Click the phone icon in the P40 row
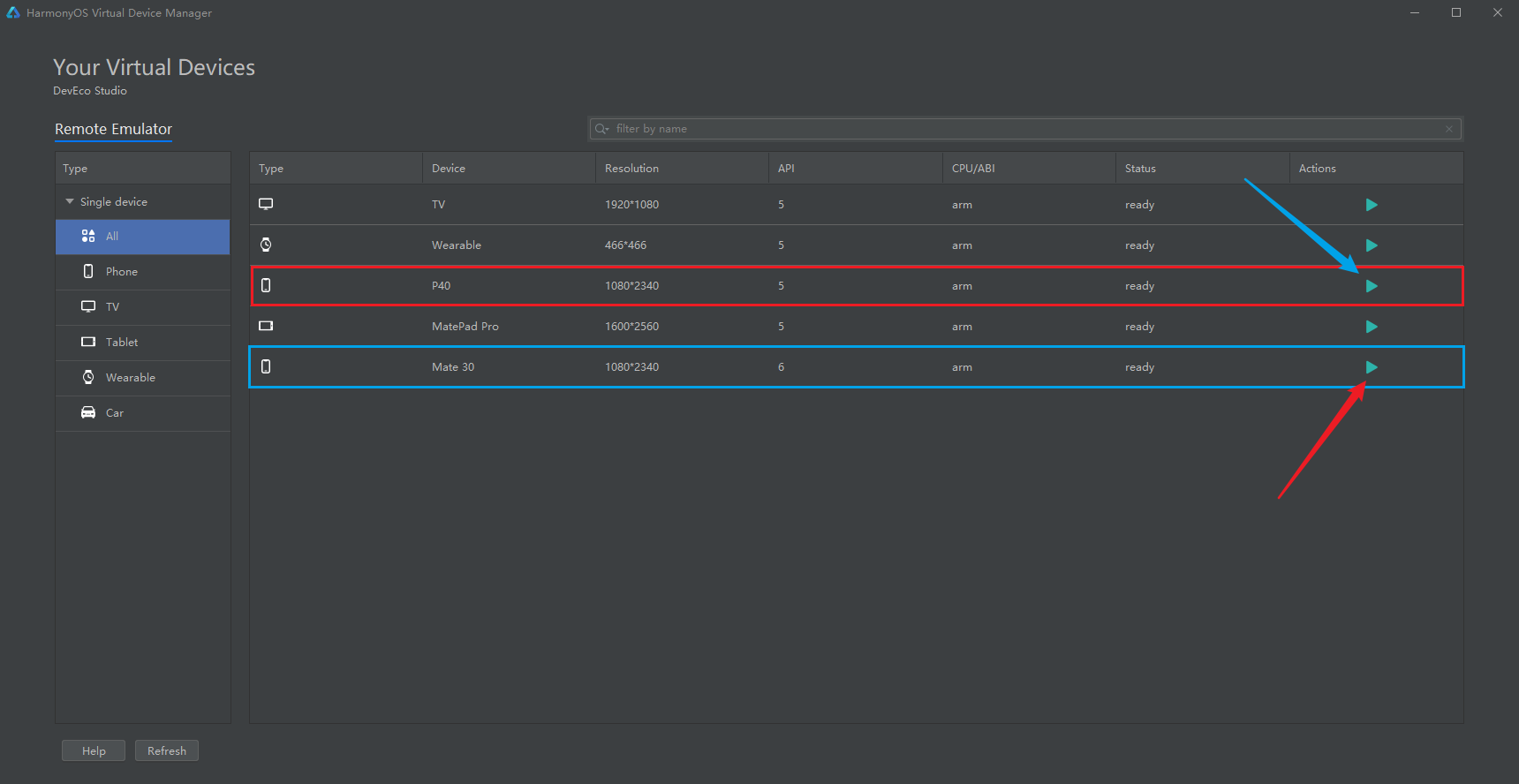 [x=266, y=285]
